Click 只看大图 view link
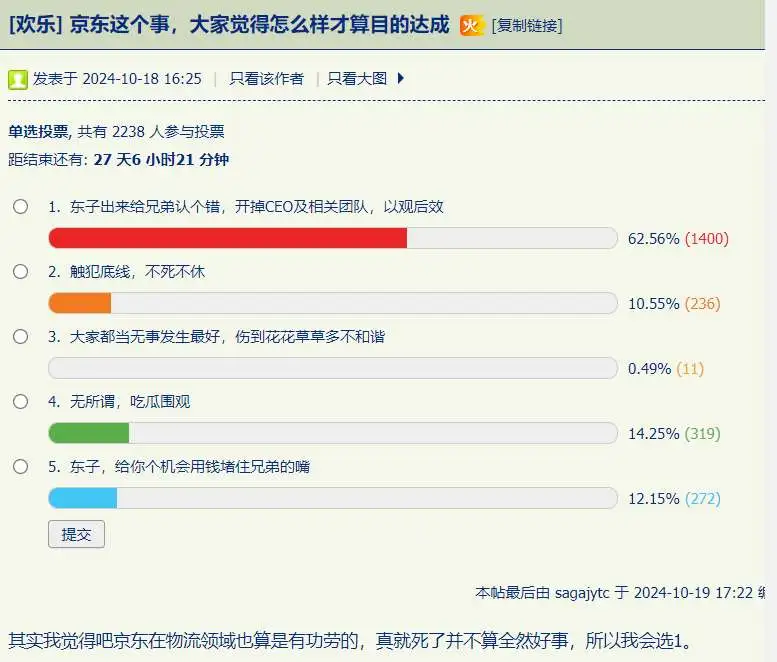Viewport: 777px width, 662px height. pos(357,78)
